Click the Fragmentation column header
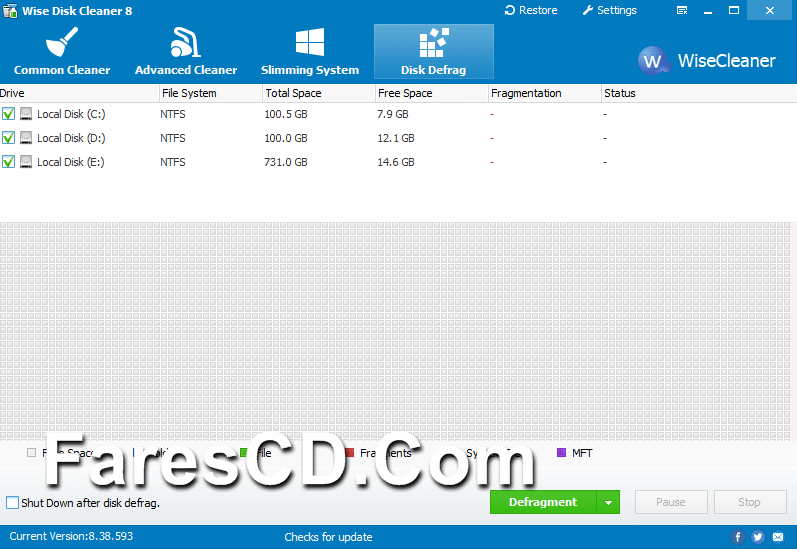This screenshot has width=797, height=549. [x=544, y=93]
